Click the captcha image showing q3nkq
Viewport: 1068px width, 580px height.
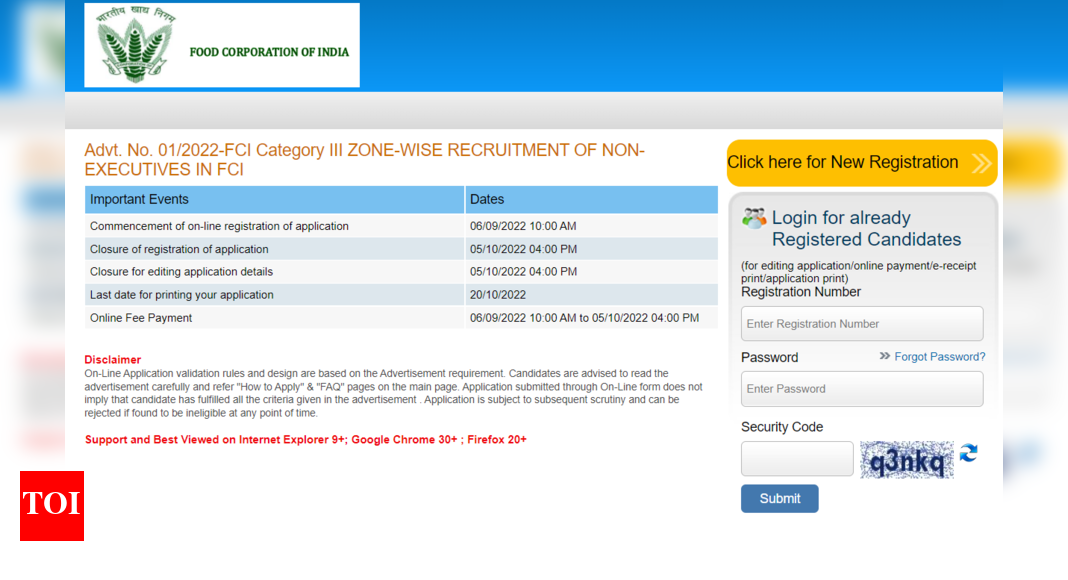(x=906, y=459)
